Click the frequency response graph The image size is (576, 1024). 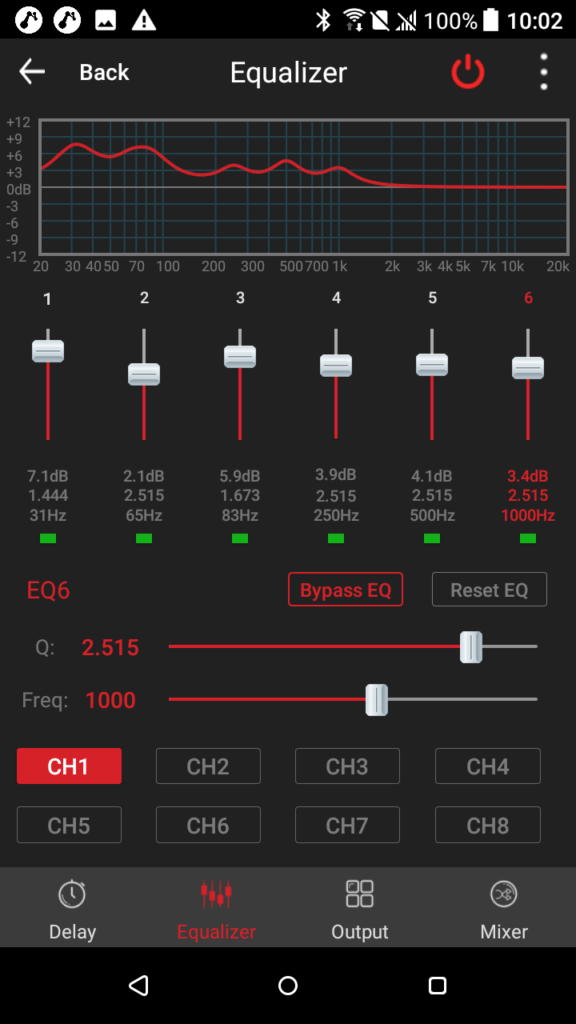pyautogui.click(x=304, y=187)
